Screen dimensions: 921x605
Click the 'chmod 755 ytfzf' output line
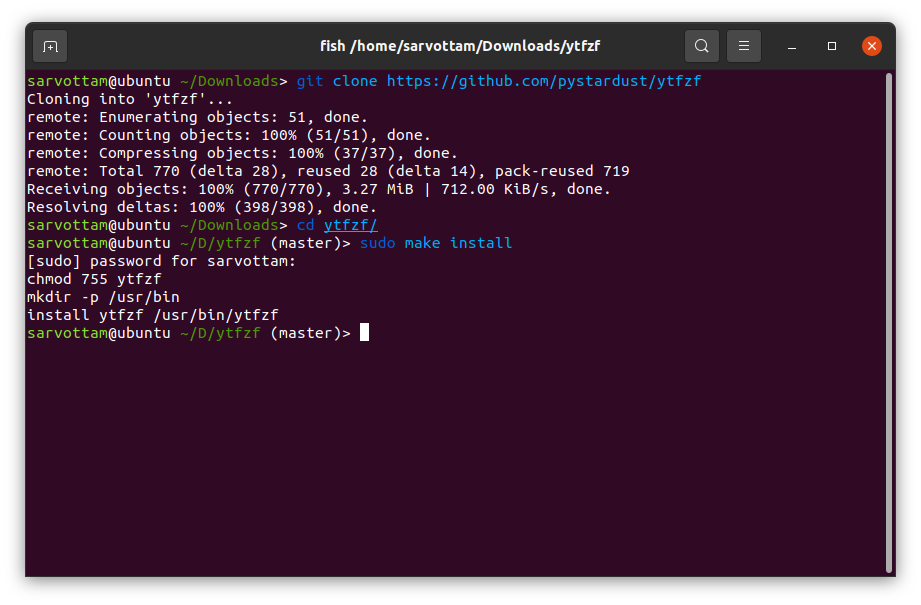(x=94, y=279)
